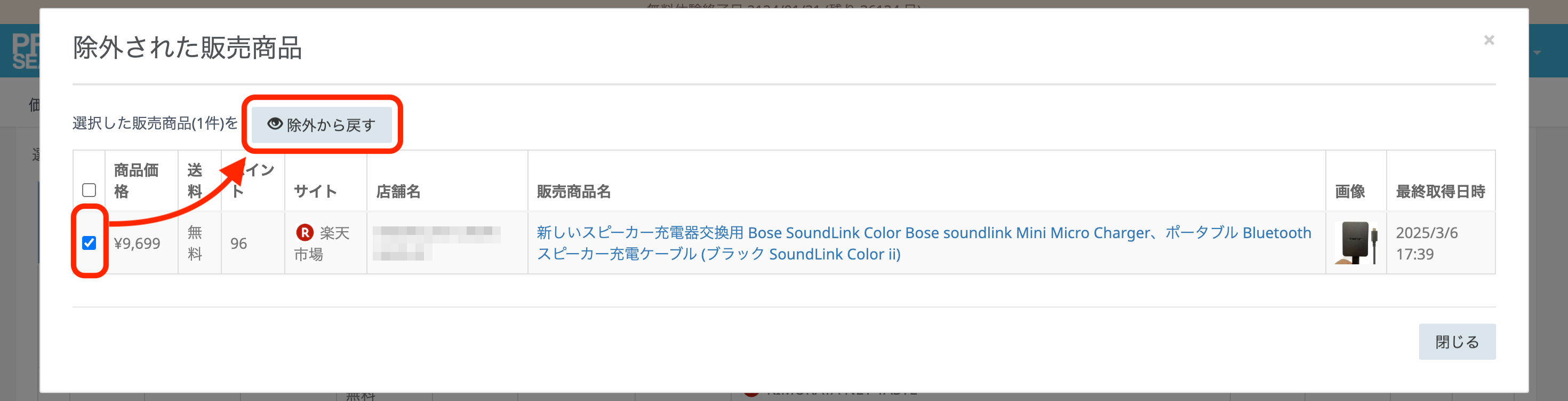Click the 商品価格 column header
This screenshot has height=401, width=1568.
tap(136, 180)
